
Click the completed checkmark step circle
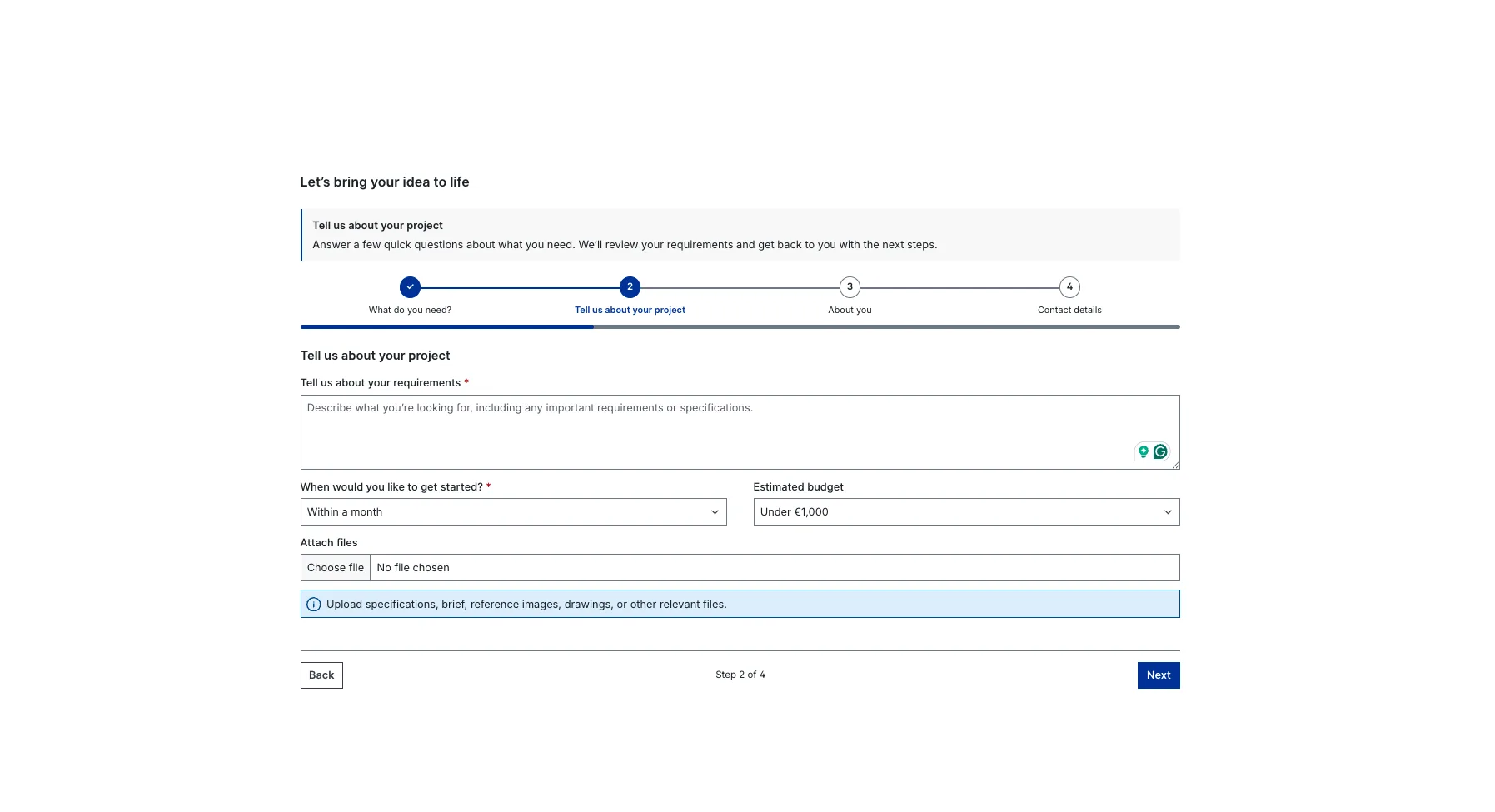(410, 287)
